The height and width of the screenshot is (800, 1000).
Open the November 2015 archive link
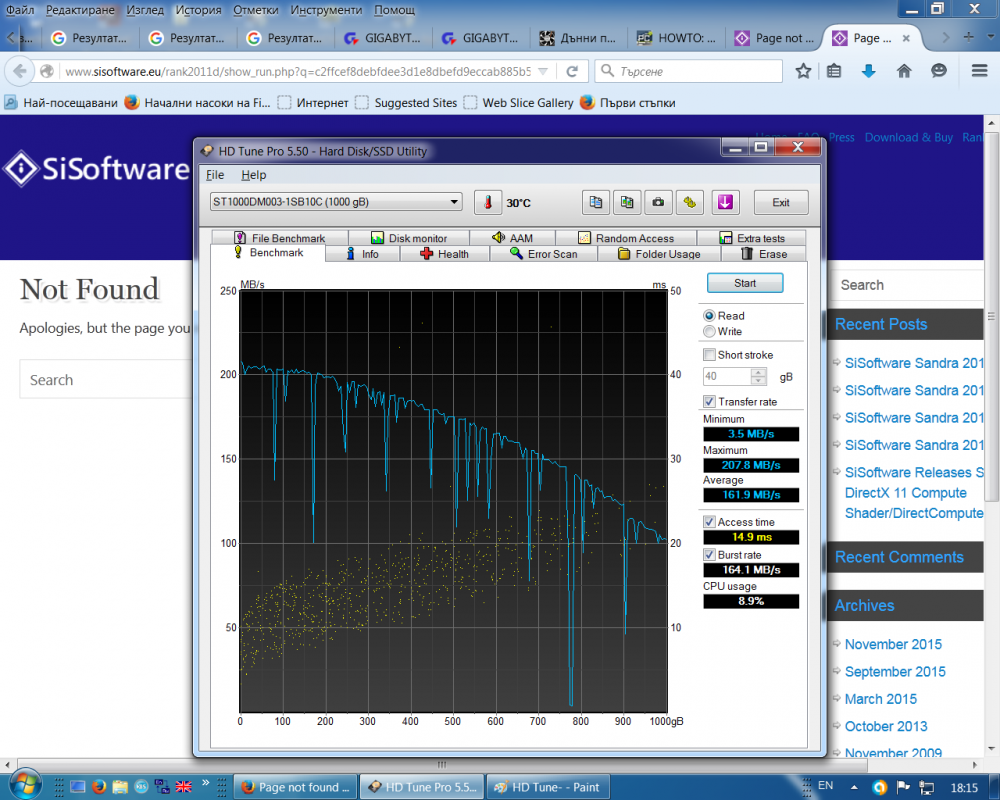(x=893, y=644)
